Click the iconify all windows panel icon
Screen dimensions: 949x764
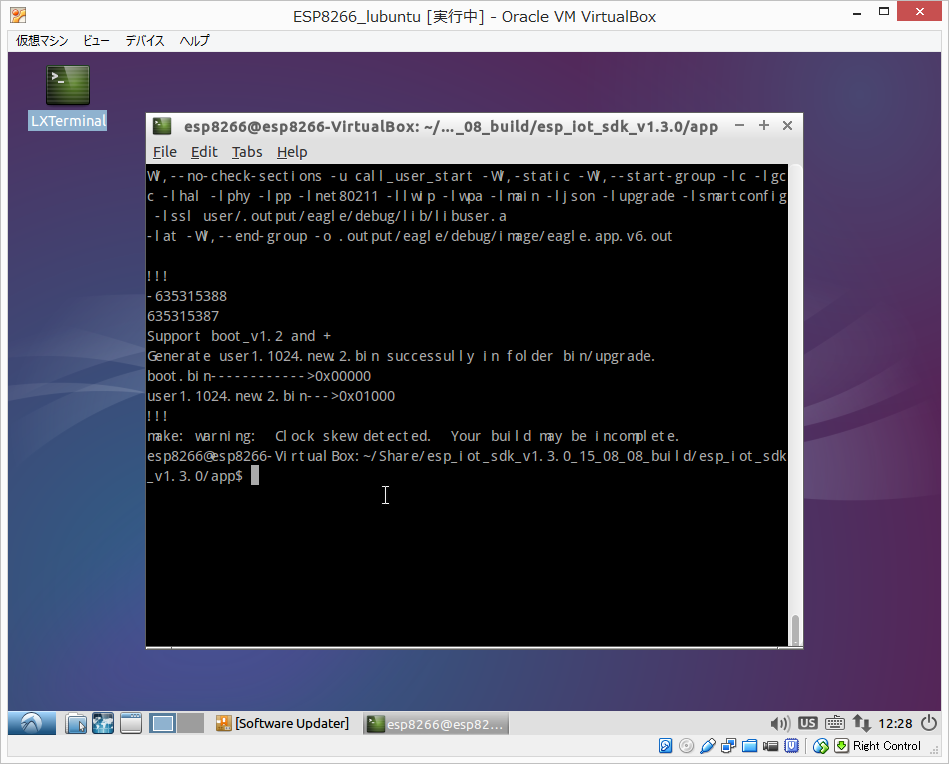click(130, 723)
